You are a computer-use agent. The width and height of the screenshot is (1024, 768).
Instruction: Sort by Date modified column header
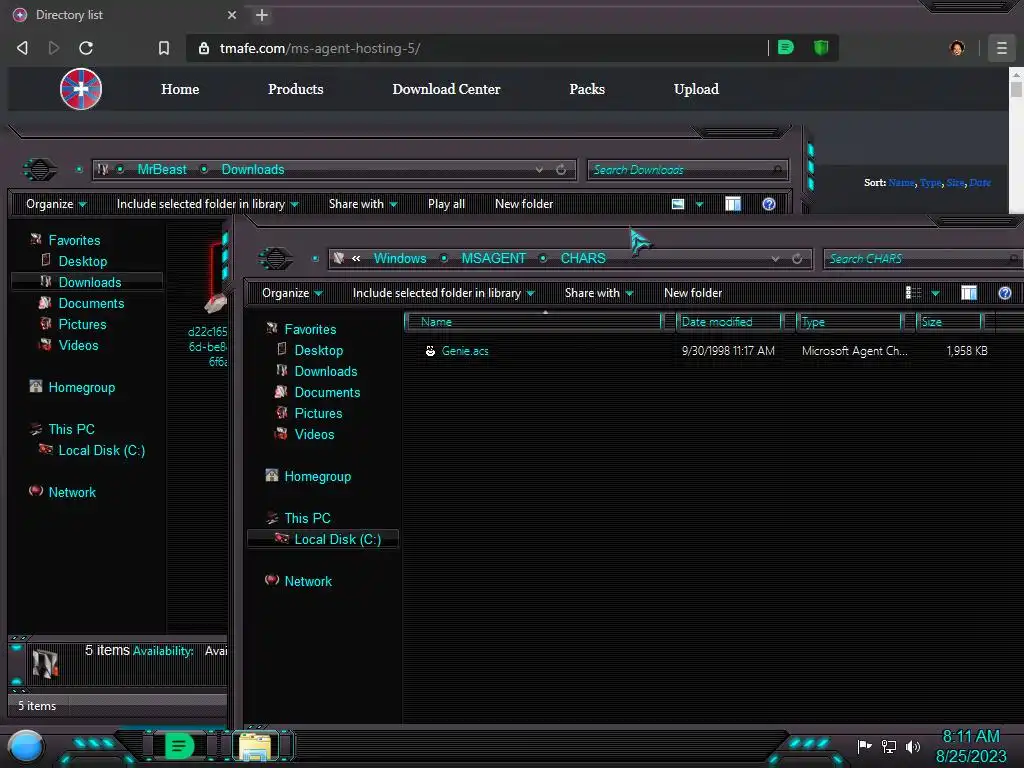point(729,322)
